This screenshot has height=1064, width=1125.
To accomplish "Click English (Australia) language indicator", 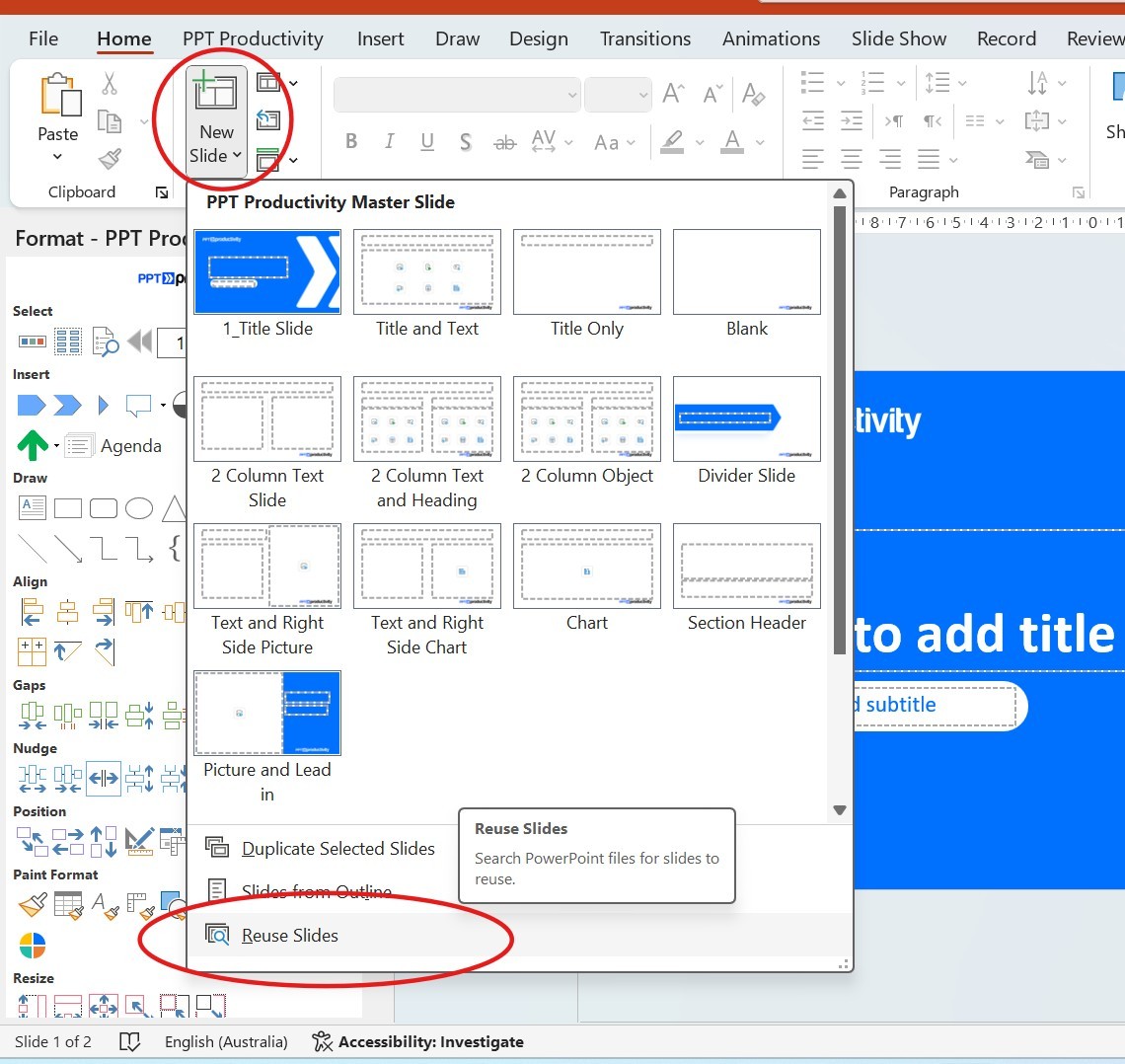I will [226, 1041].
